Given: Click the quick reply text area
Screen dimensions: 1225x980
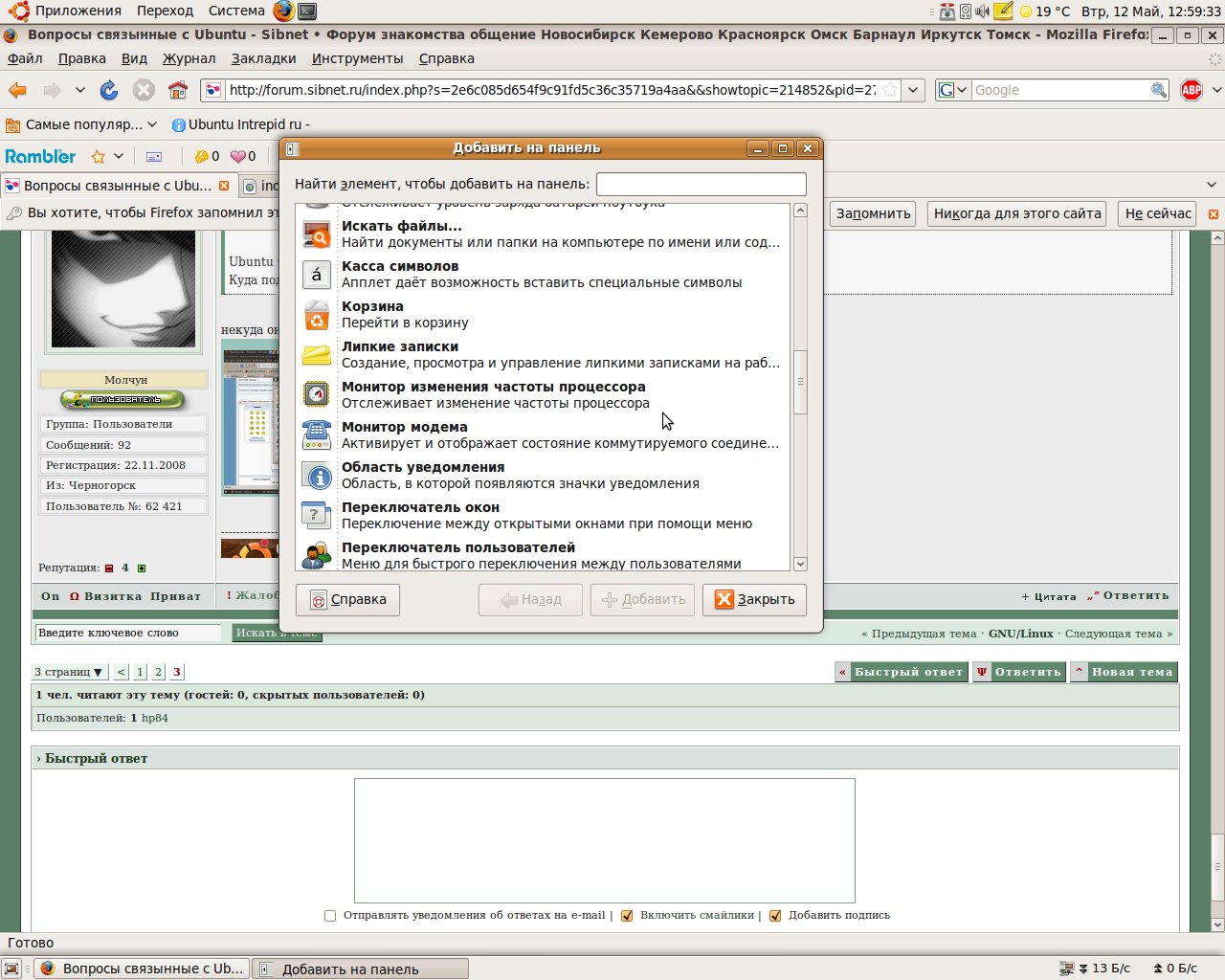Looking at the screenshot, I should (604, 840).
